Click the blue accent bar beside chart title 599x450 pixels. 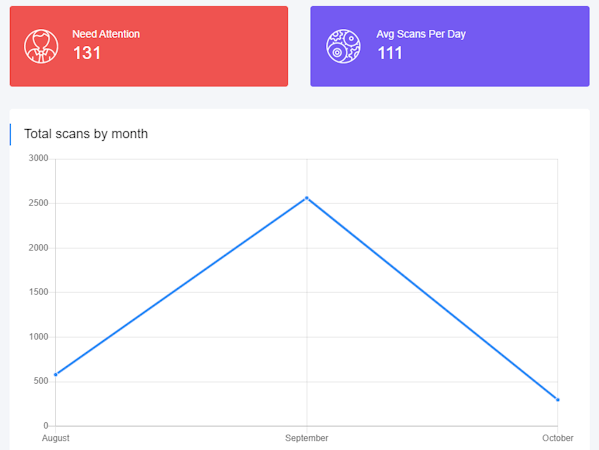tap(10, 134)
